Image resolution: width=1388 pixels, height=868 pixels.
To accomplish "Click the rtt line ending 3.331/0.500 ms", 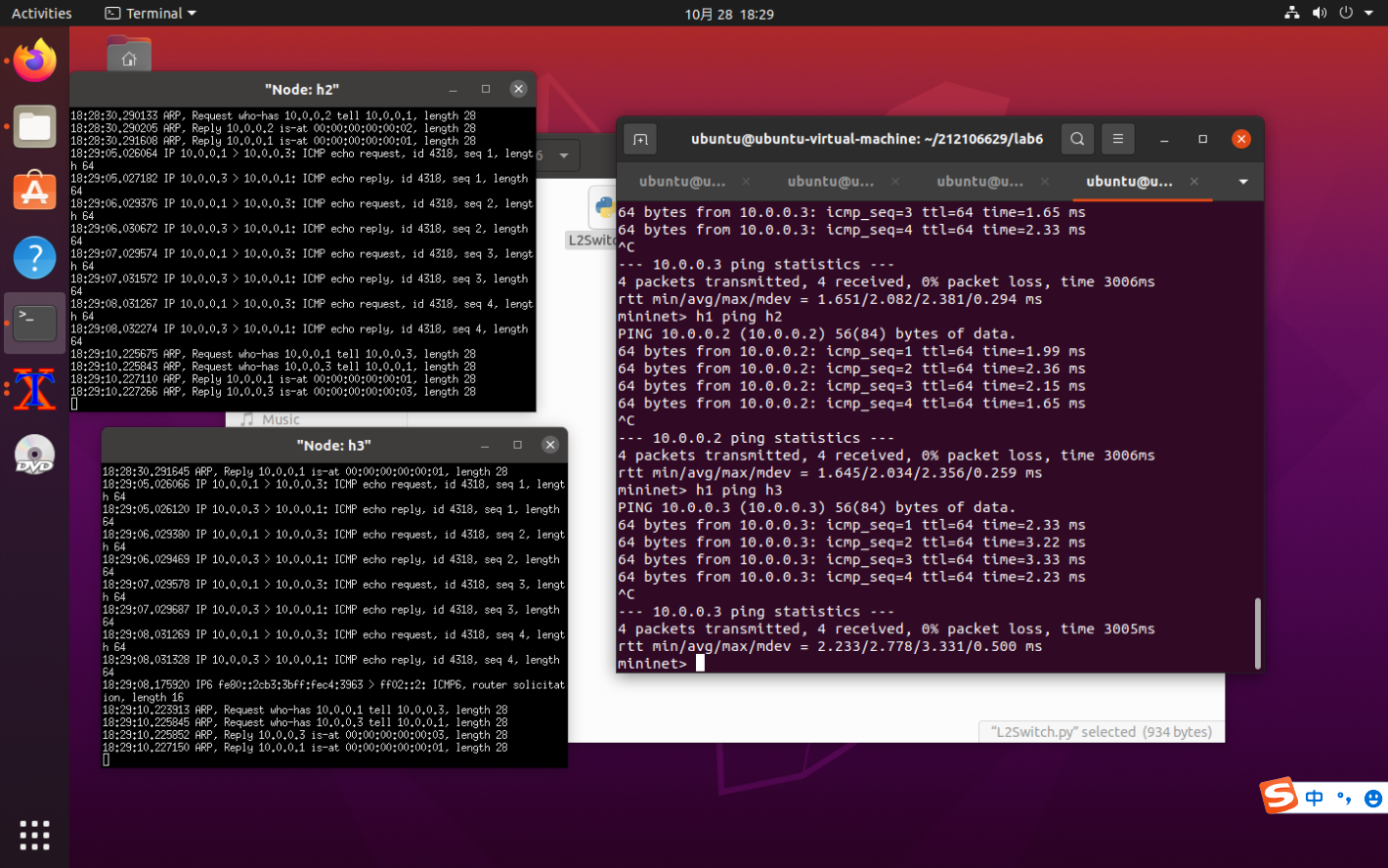I will [830, 647].
